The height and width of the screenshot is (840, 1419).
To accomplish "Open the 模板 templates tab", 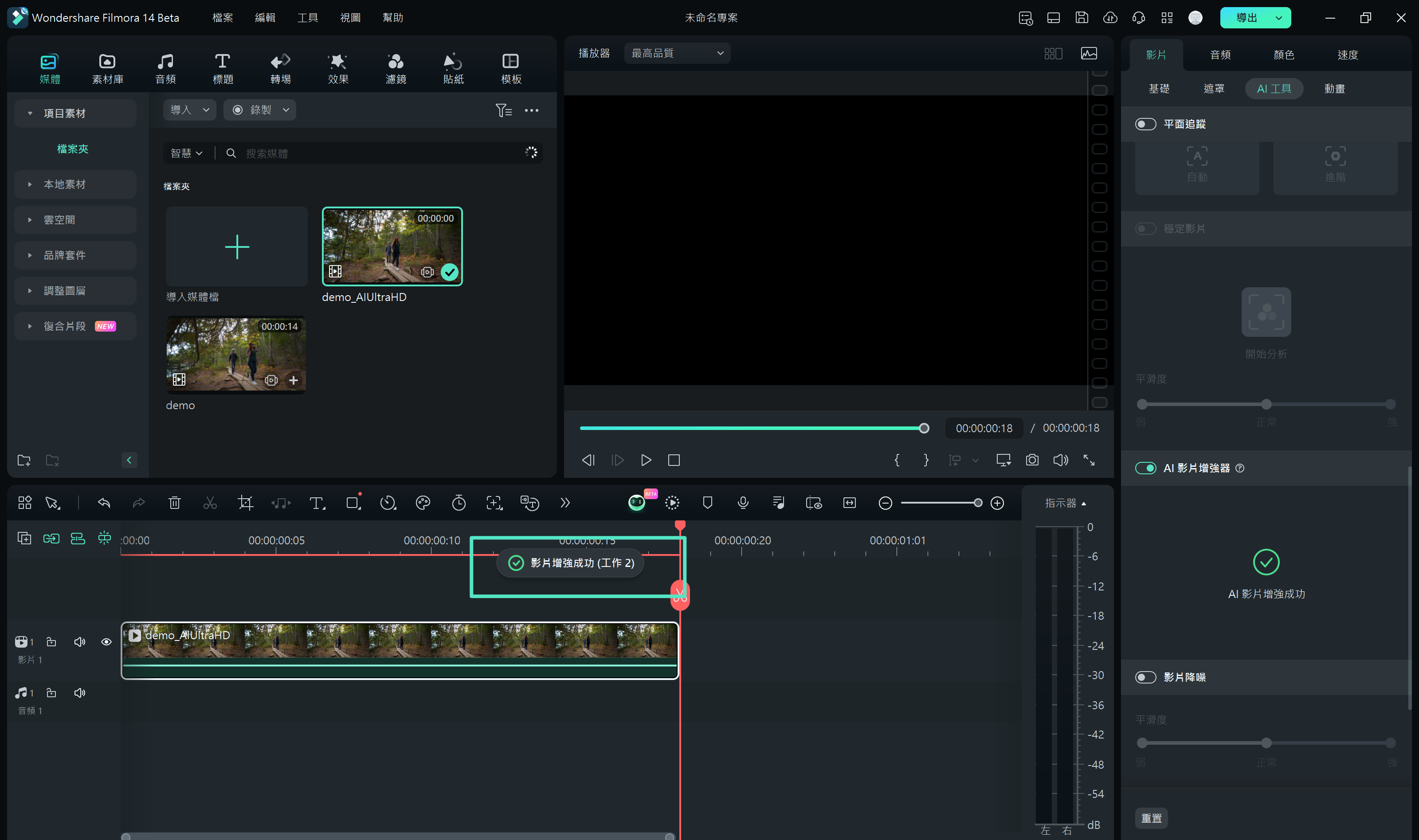I will 511,68.
